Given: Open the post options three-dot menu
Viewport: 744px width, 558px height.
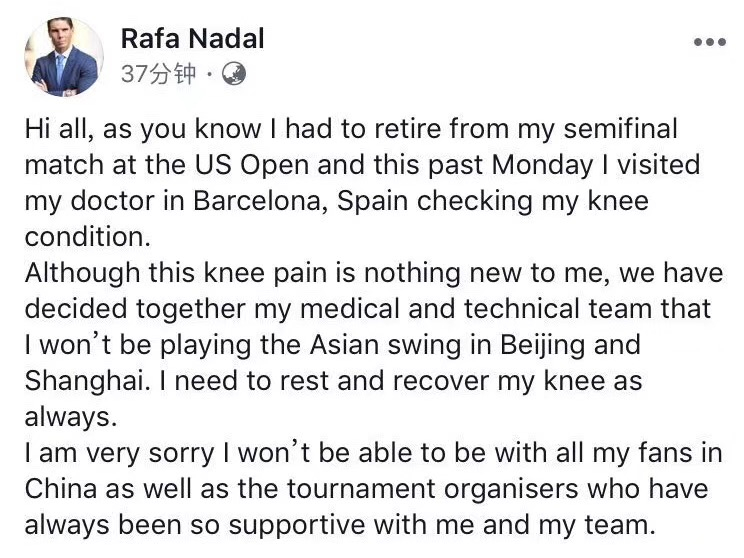Looking at the screenshot, I should (x=709, y=42).
